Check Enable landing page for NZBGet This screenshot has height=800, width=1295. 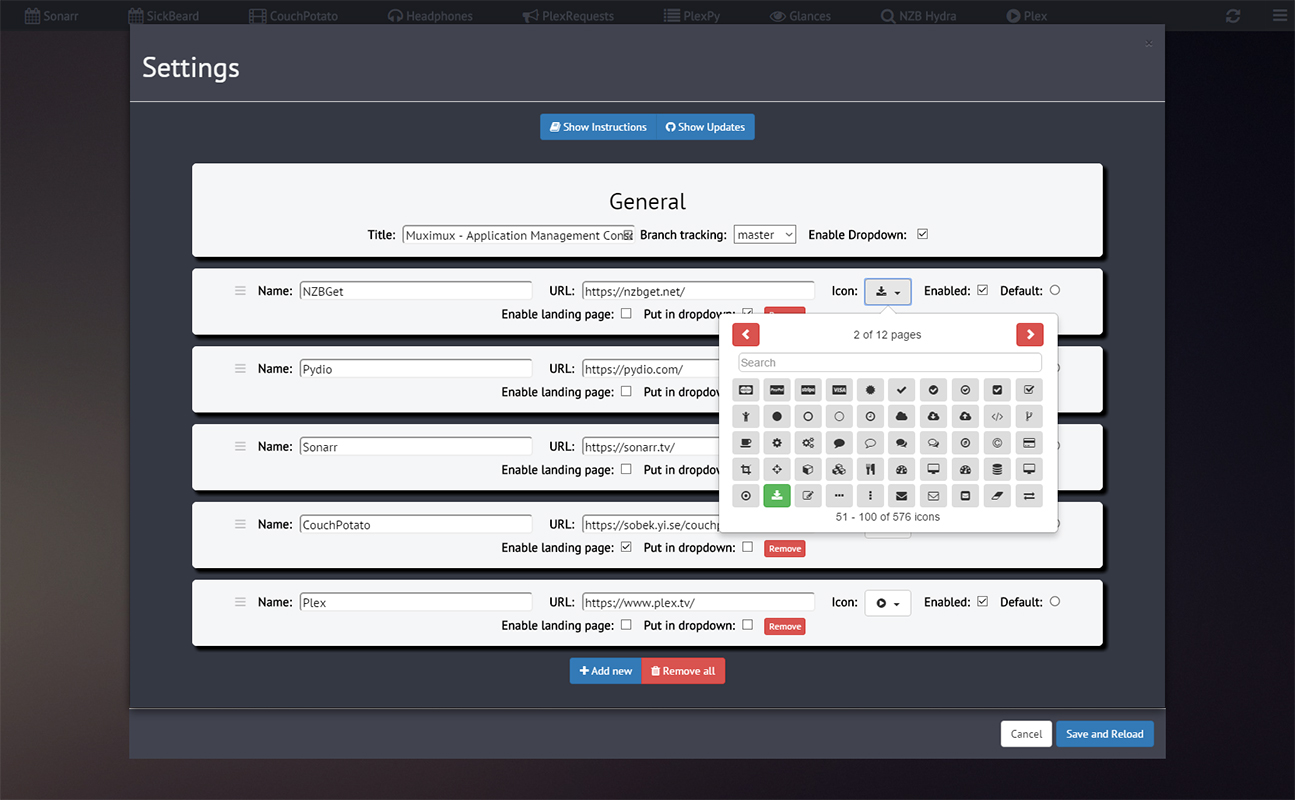point(626,313)
